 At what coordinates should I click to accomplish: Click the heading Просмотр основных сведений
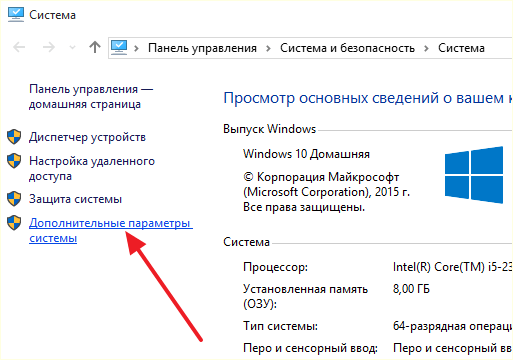coord(368,98)
